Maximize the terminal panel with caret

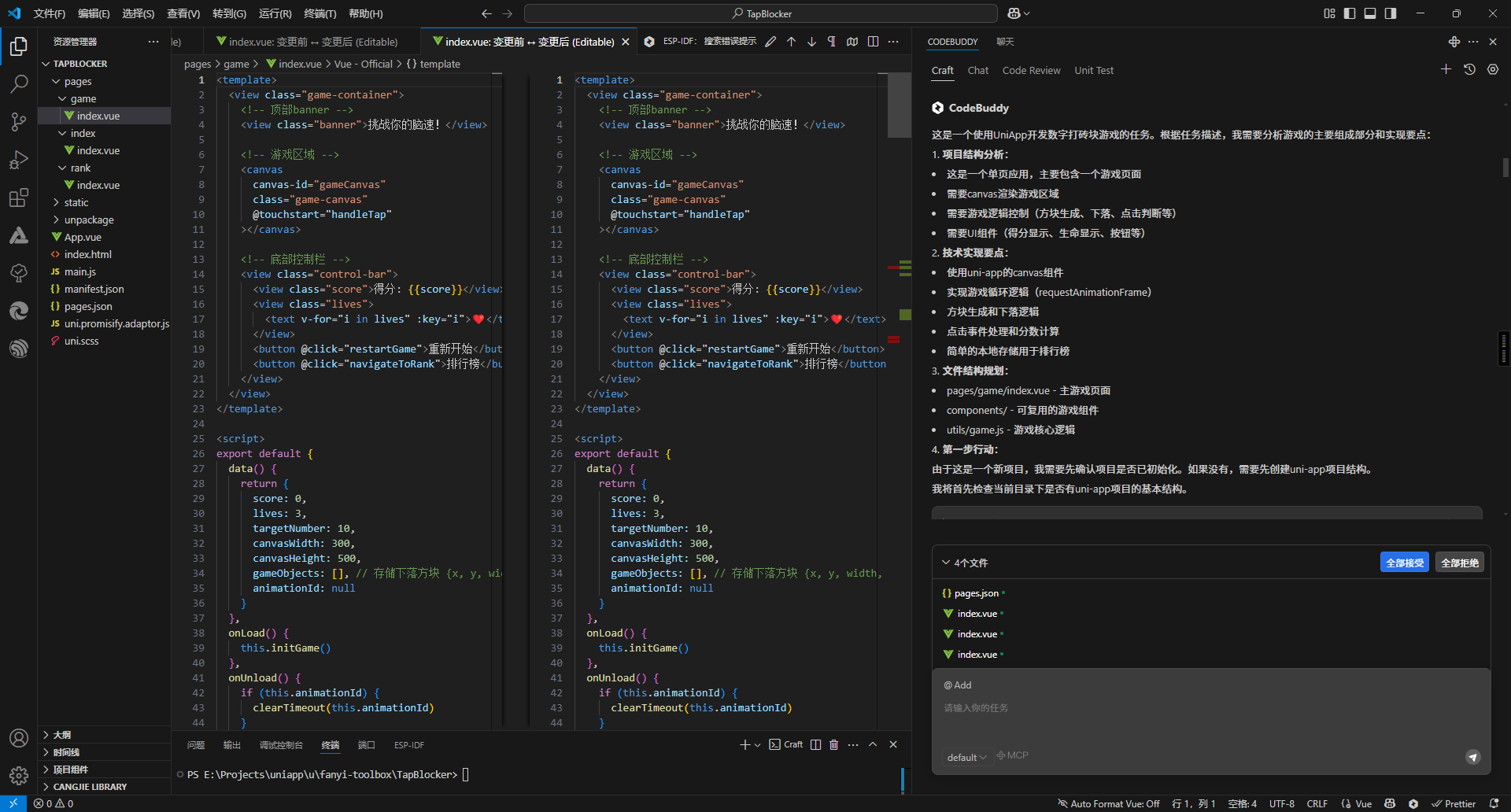(873, 744)
